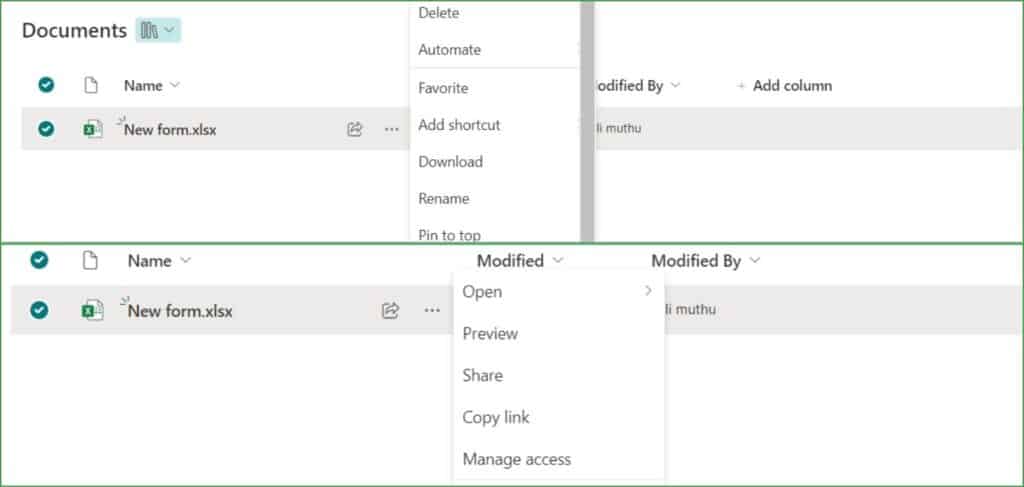Open the ellipsis actions for New form.xlsx in the bottom list
1024x487 pixels.
(x=432, y=311)
